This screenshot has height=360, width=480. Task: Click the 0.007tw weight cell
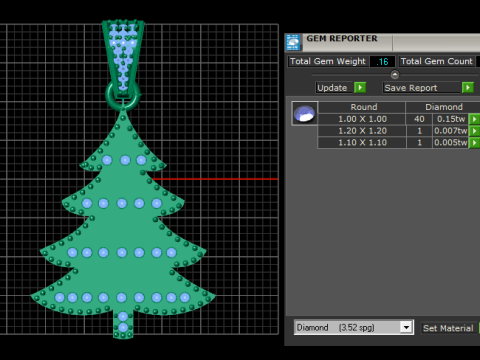pos(451,131)
